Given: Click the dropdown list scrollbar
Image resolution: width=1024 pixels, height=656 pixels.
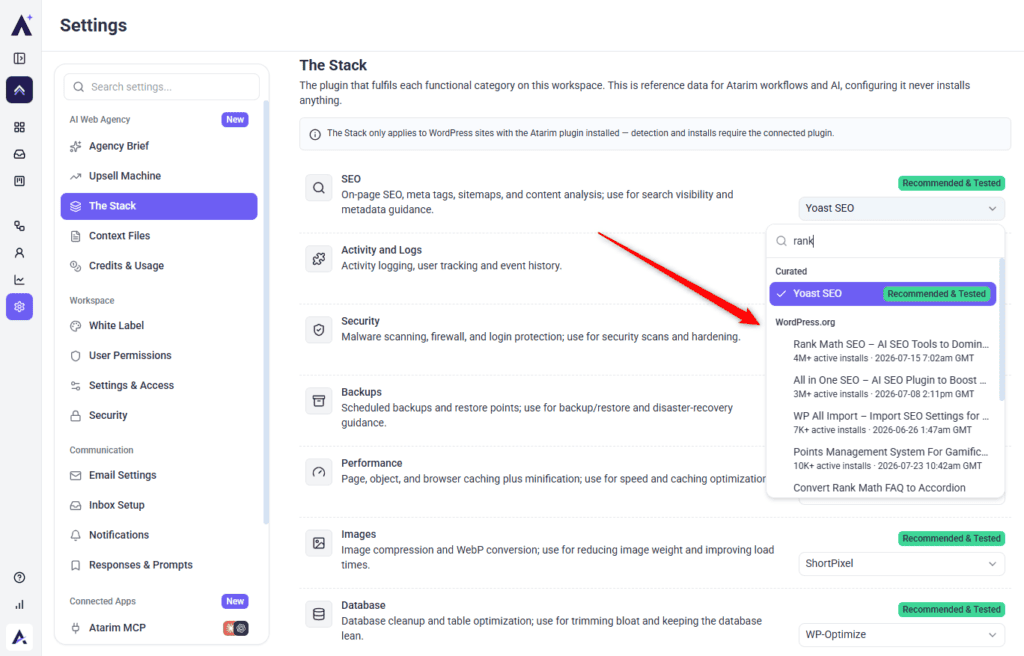Looking at the screenshot, I should [x=1002, y=330].
